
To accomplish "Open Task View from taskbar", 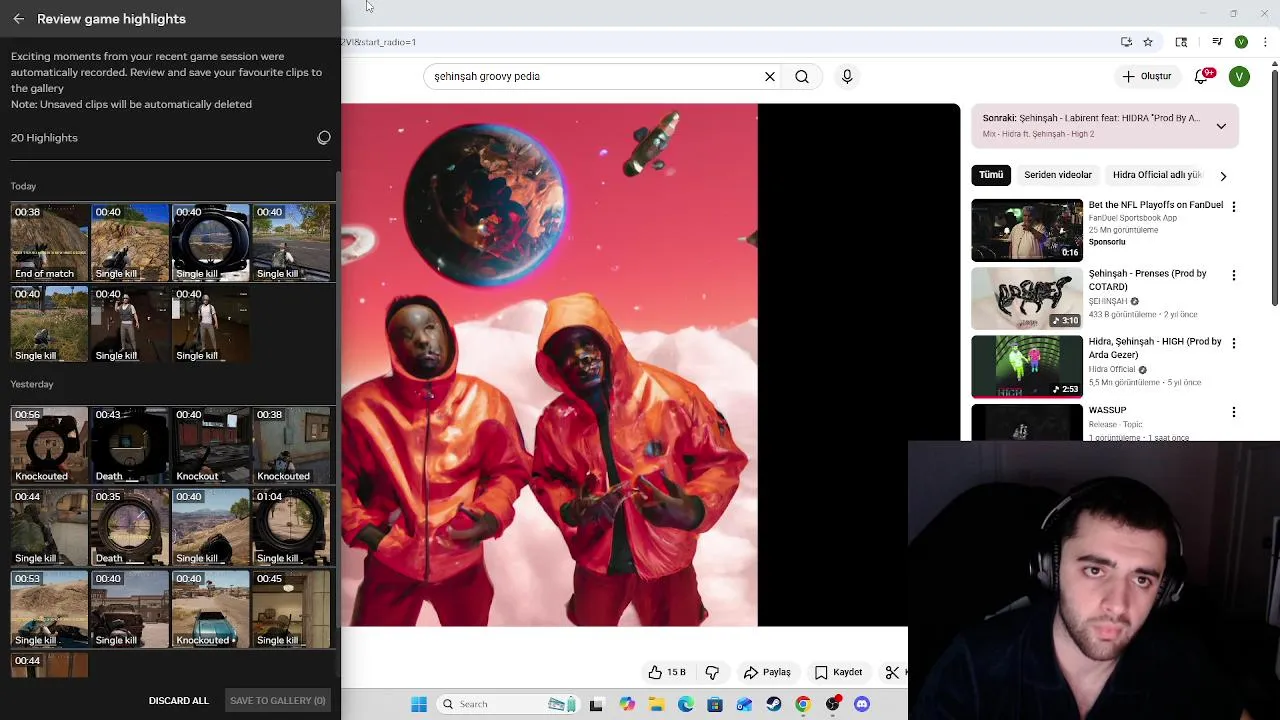I will 596,704.
